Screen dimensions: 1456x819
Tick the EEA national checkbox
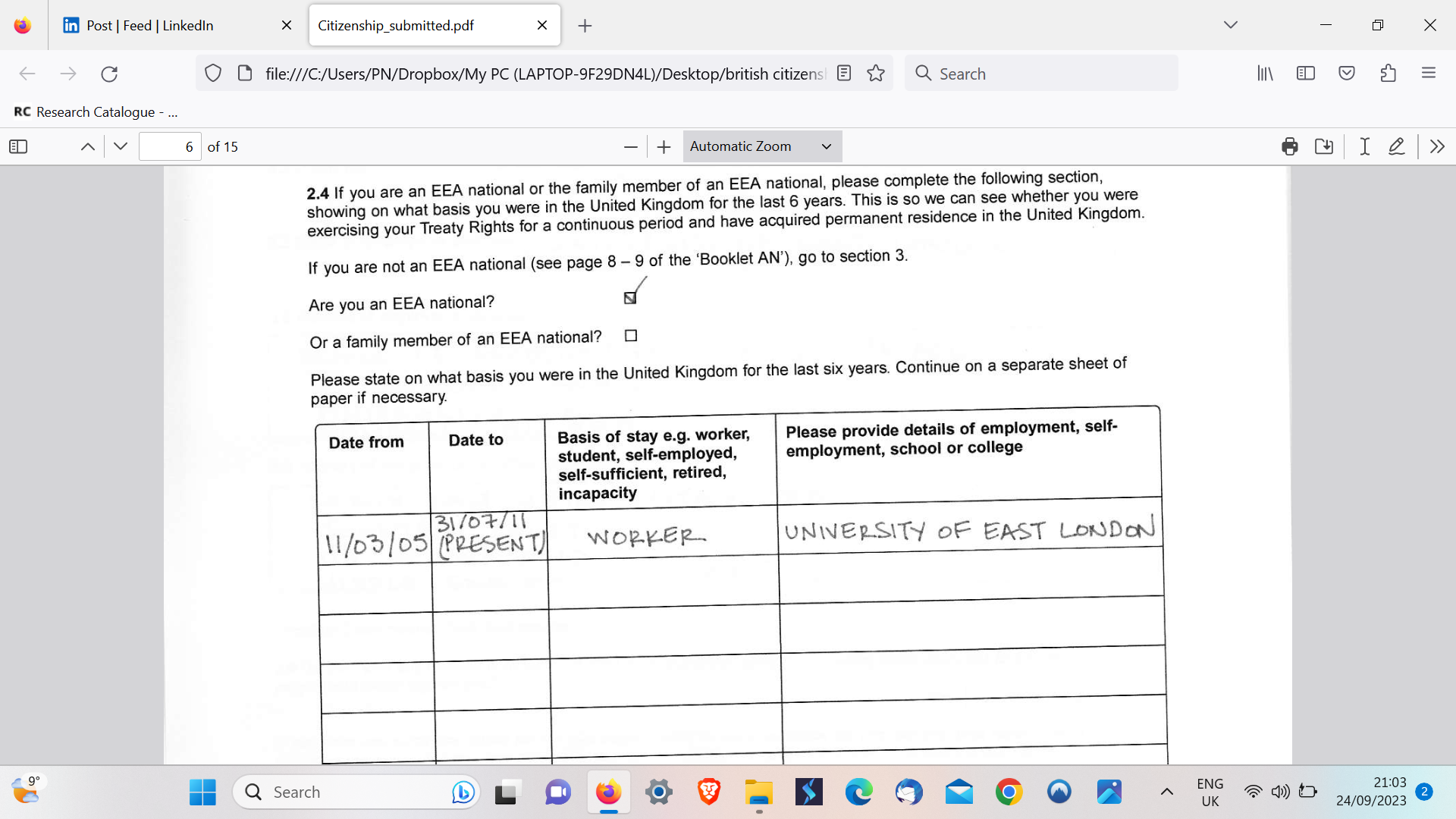(x=630, y=298)
